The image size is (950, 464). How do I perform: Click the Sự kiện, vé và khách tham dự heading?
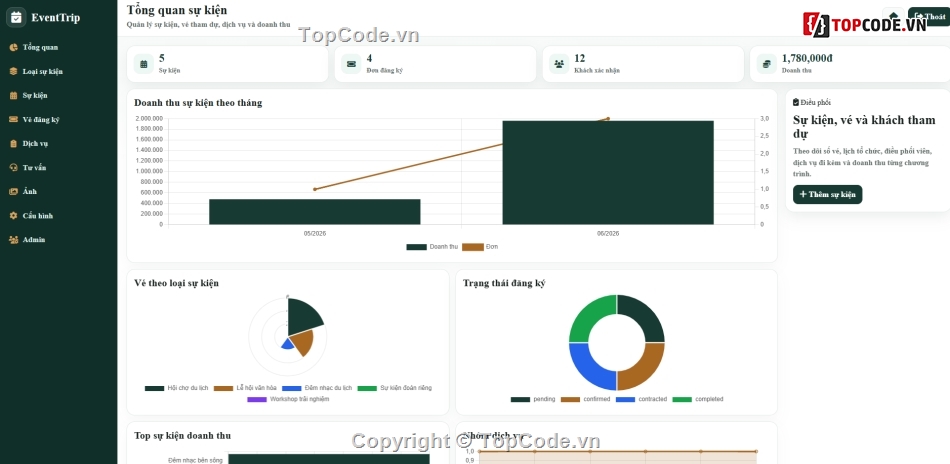tap(864, 127)
